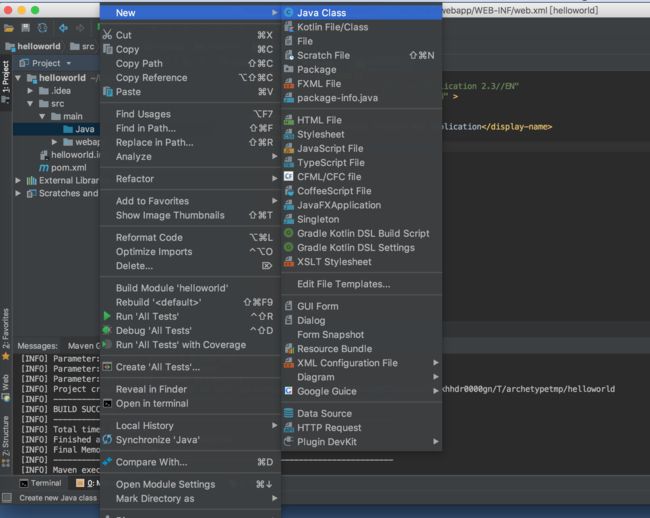The height and width of the screenshot is (518, 650).
Task: Collapse the main folder node
Action: click(x=42, y=116)
